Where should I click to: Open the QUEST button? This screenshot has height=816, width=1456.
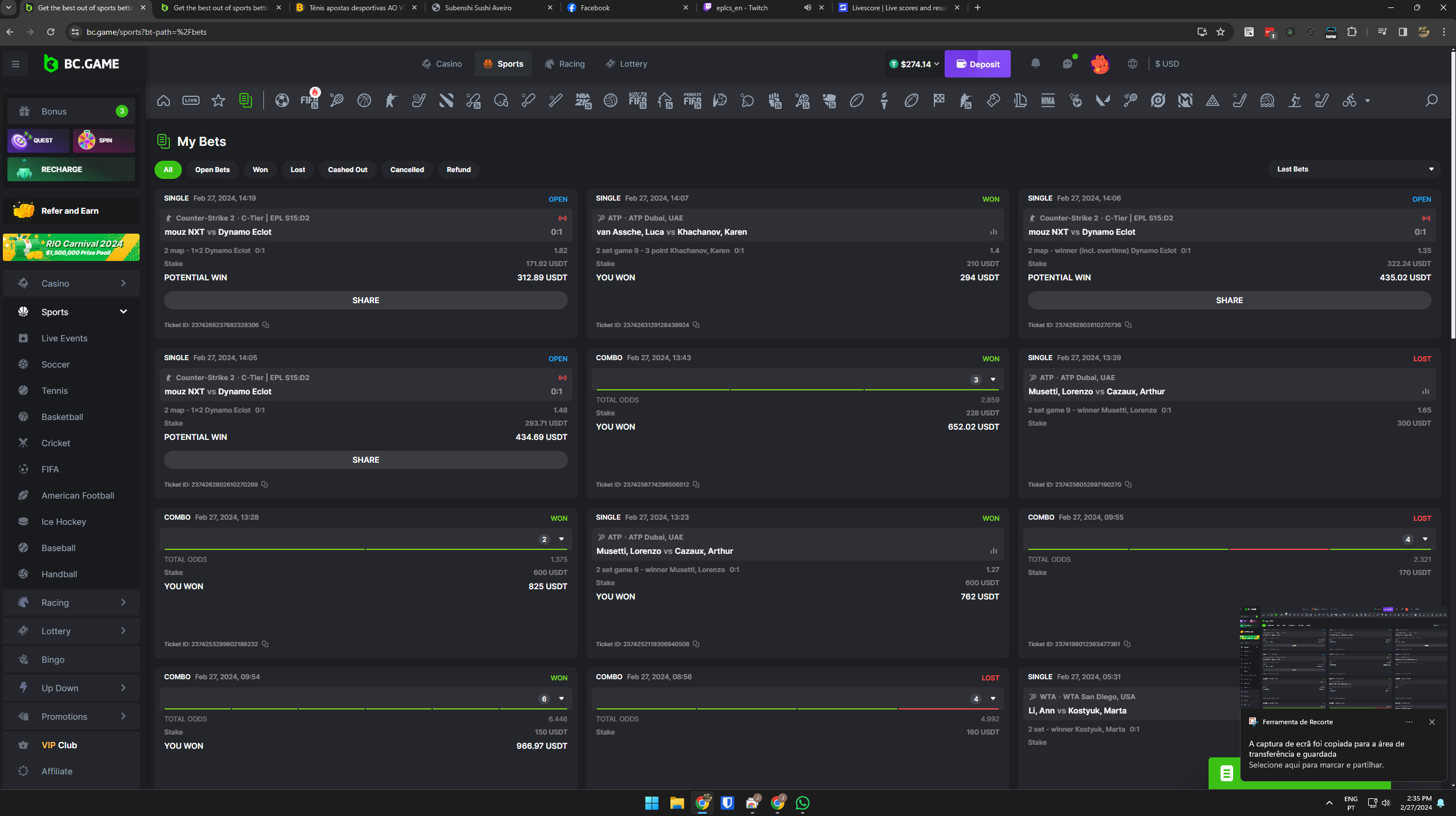point(38,140)
